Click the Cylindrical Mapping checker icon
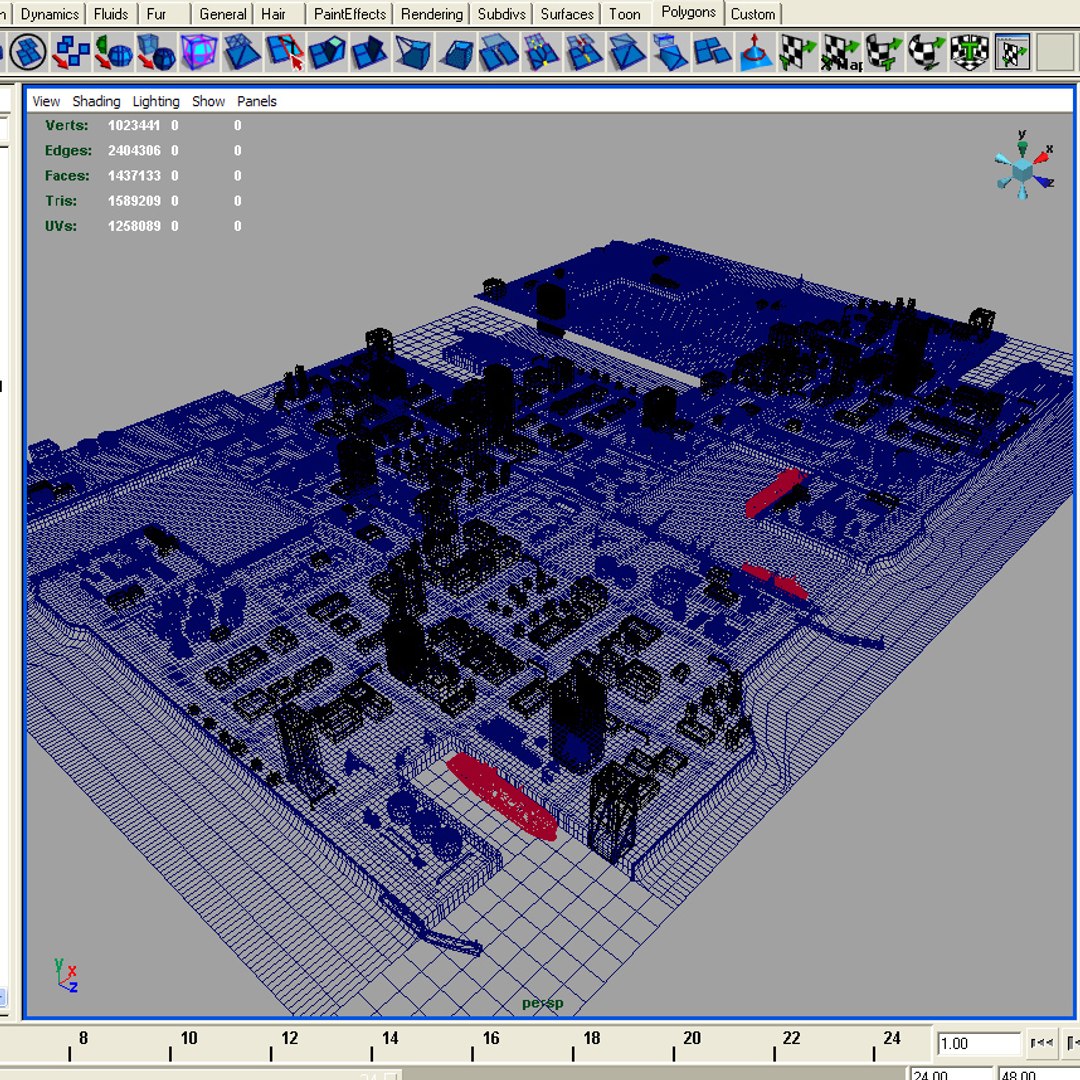Image resolution: width=1080 pixels, height=1080 pixels. point(884,52)
